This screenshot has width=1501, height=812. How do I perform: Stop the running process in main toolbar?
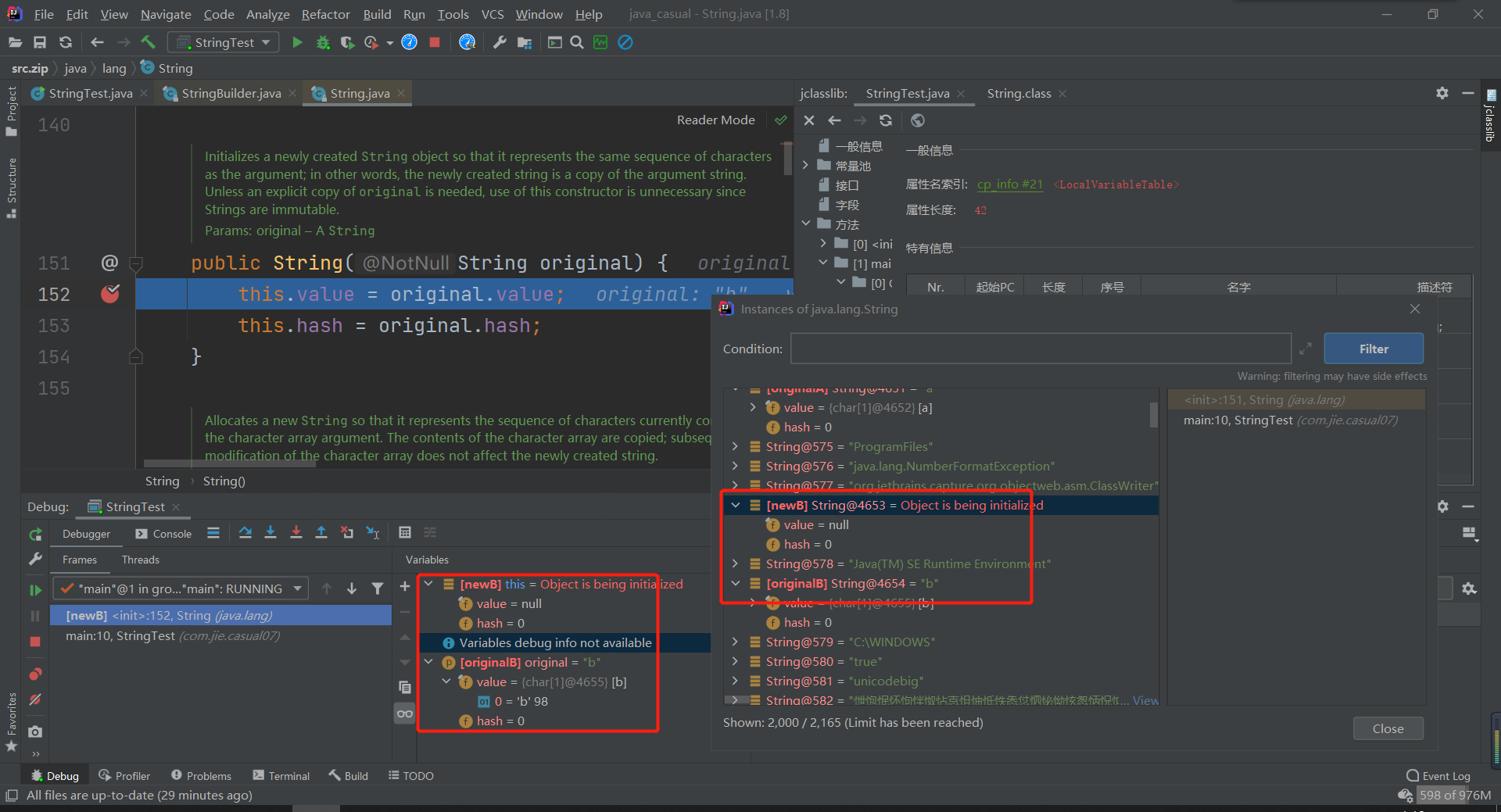[x=435, y=42]
